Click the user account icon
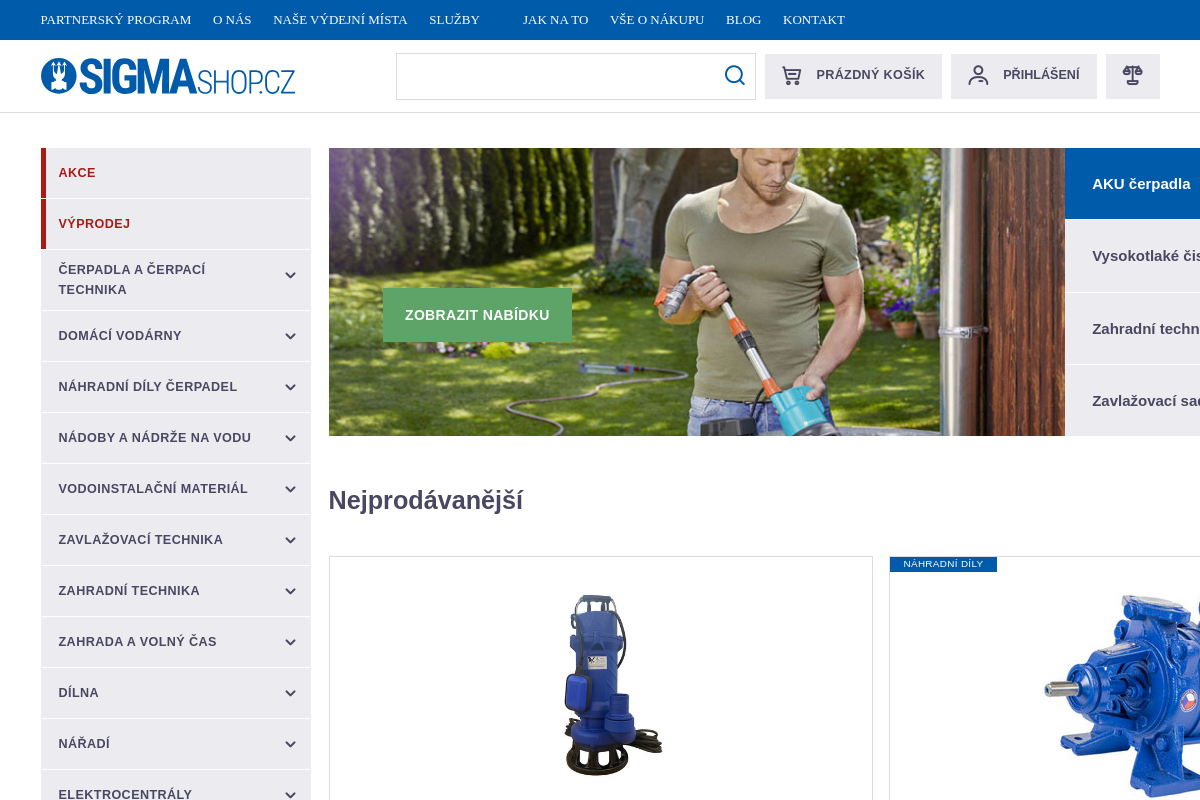Image resolution: width=1200 pixels, height=800 pixels. click(978, 75)
